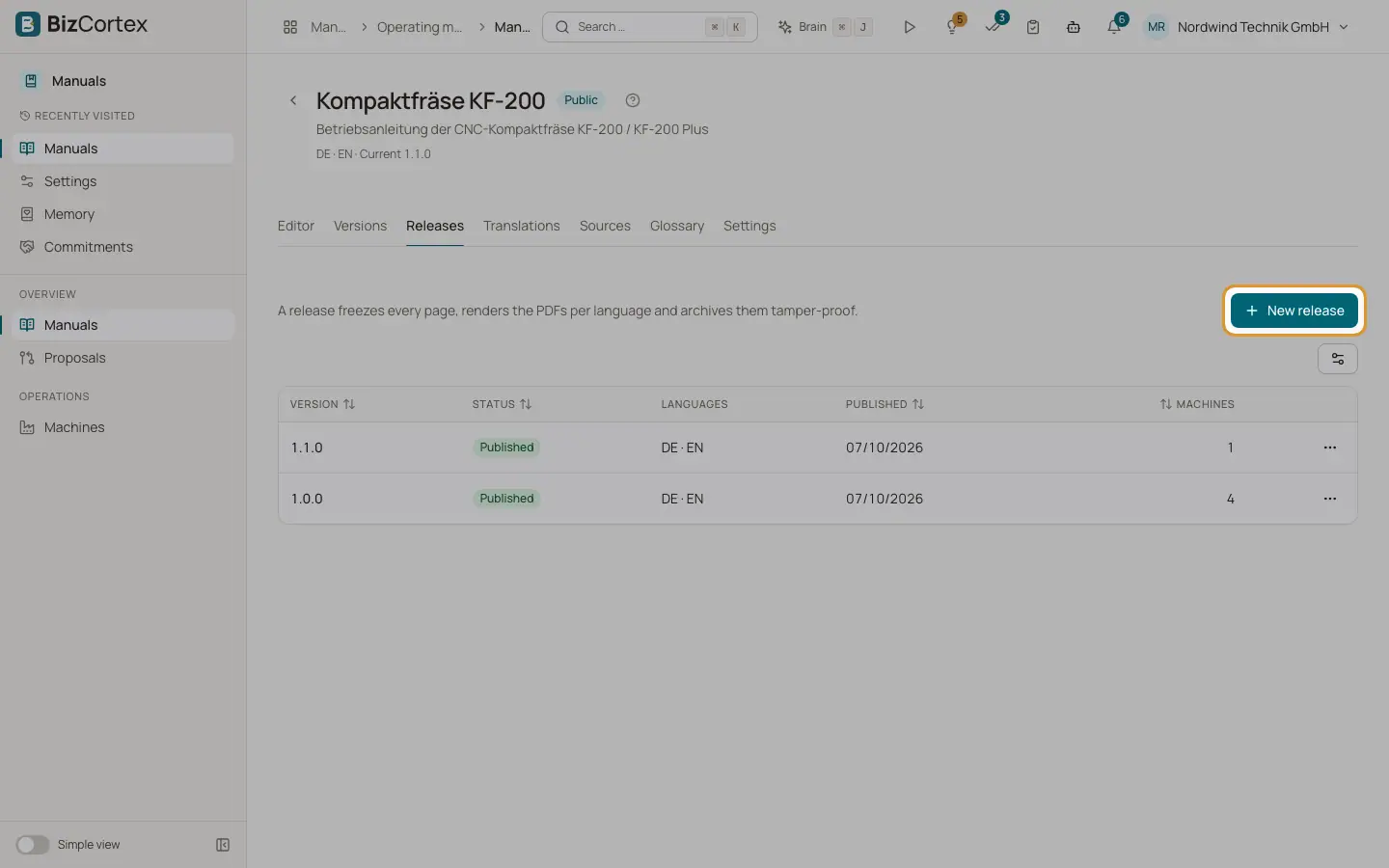Switch to the Editor tab

pyautogui.click(x=296, y=226)
